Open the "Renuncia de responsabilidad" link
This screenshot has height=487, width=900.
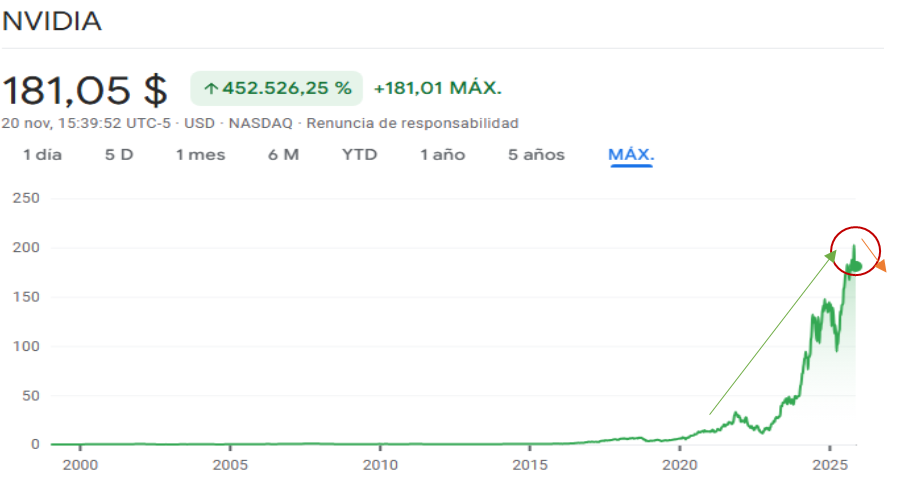tap(412, 123)
